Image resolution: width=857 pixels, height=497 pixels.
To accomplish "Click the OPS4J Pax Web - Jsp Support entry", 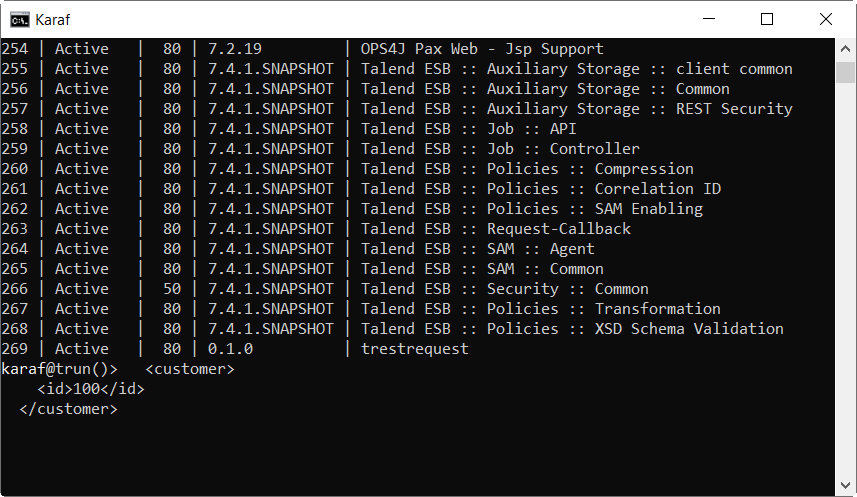I will coord(482,49).
